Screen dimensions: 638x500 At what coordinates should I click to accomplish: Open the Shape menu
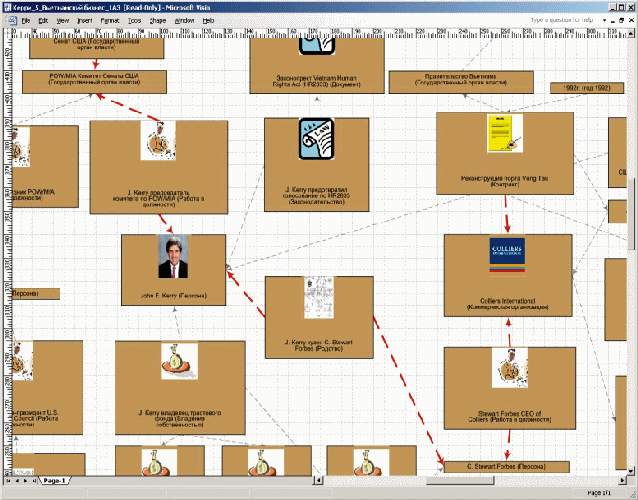pyautogui.click(x=158, y=20)
